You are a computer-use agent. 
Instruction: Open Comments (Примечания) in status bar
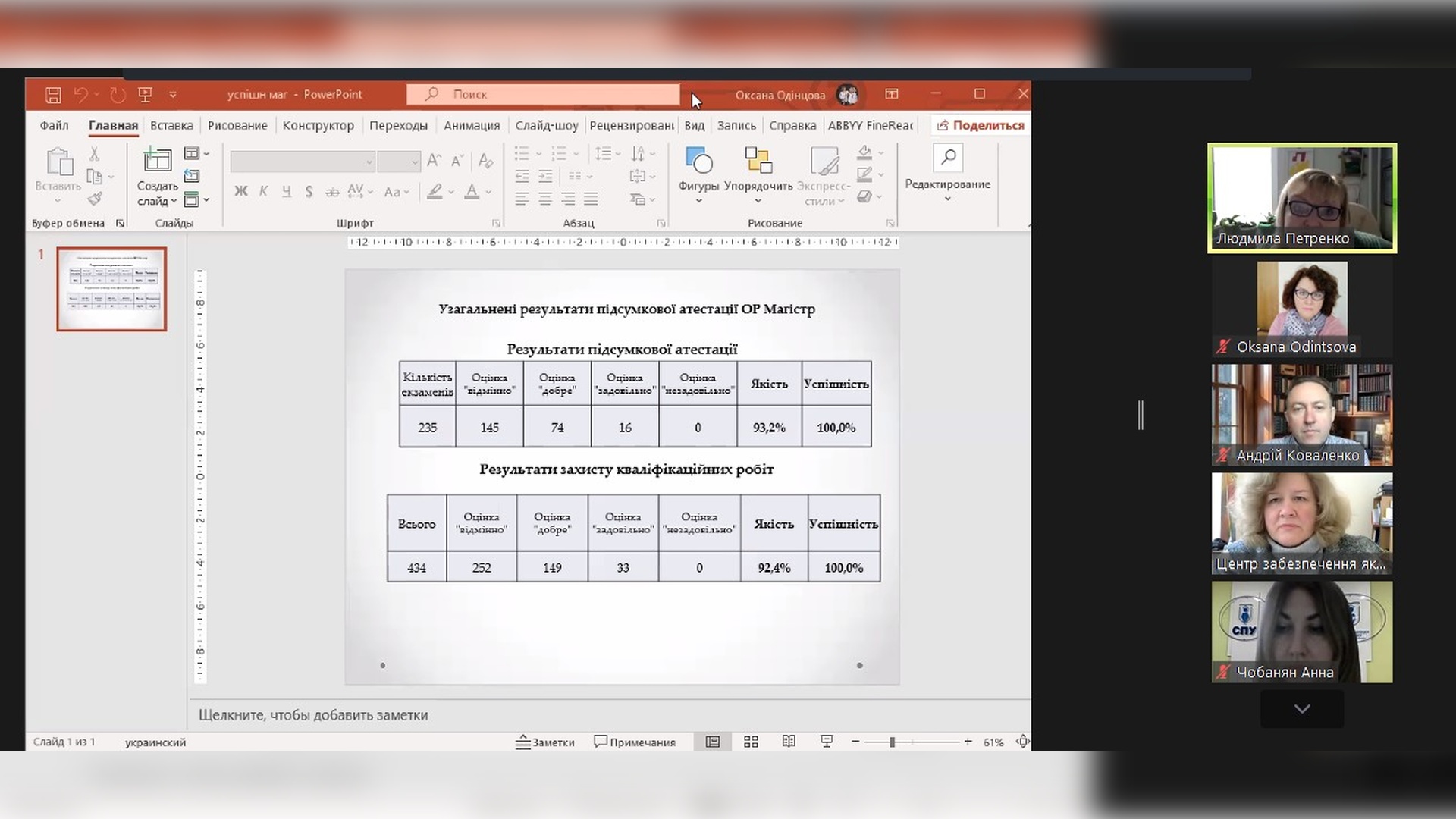click(635, 742)
